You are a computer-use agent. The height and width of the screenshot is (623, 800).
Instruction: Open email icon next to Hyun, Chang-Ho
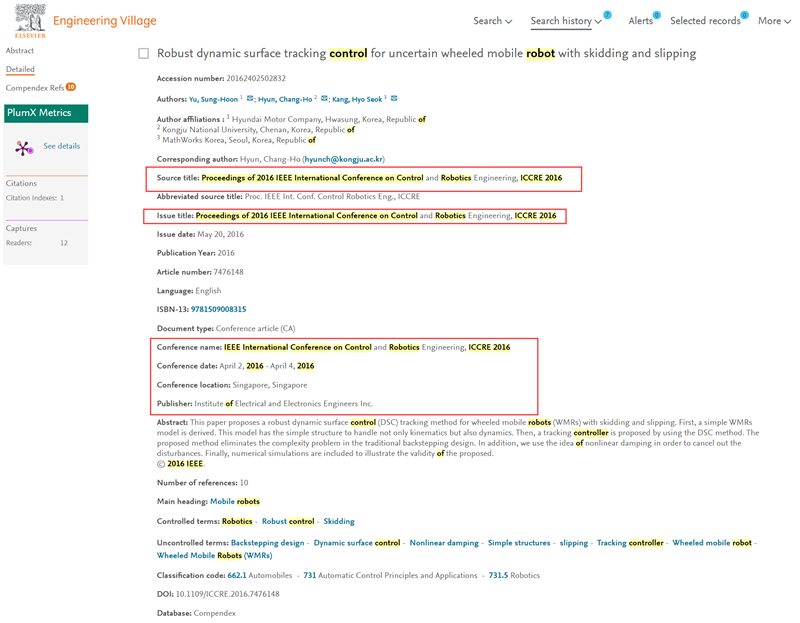324,98
